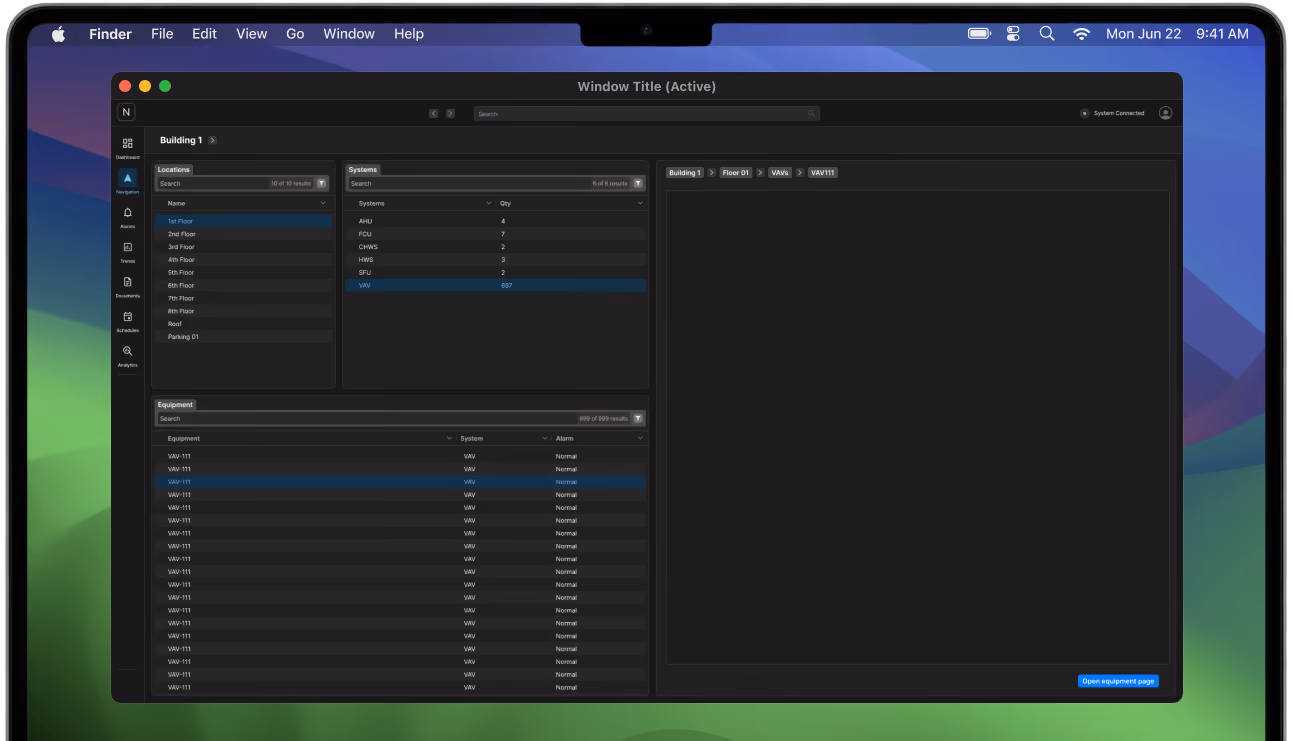Click the System Connected status indicator
Viewport: 1293px width, 741px height.
[x=1112, y=113]
